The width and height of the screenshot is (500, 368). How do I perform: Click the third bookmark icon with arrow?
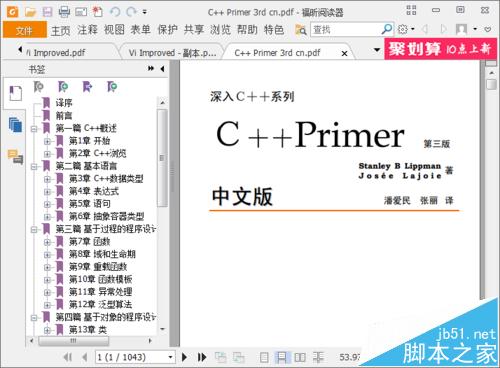click(87, 87)
